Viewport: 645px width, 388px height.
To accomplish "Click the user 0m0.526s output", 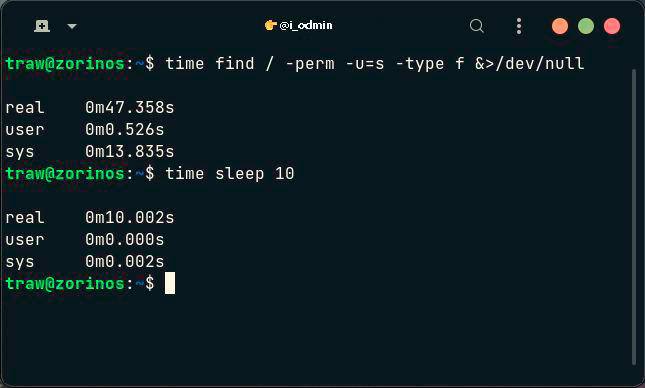I will click(85, 130).
